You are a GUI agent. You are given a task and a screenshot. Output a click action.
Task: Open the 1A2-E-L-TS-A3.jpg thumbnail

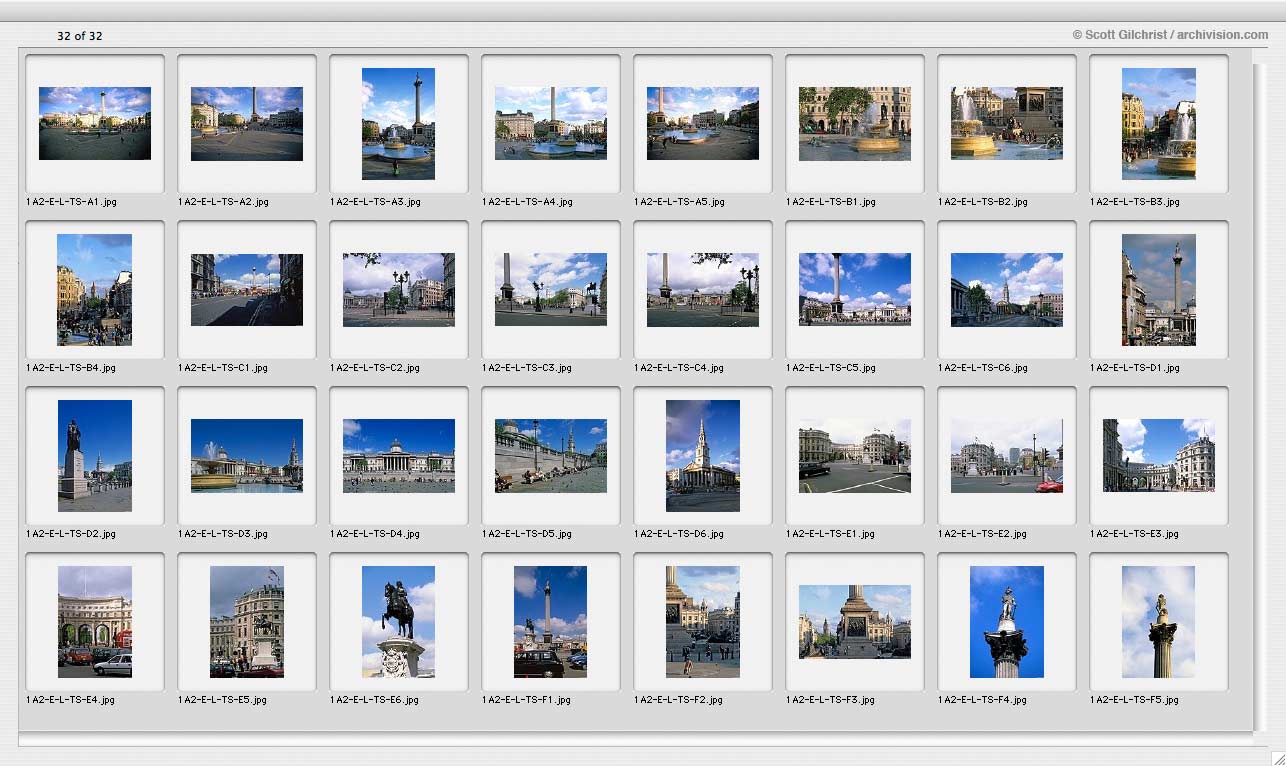pyautogui.click(x=398, y=124)
